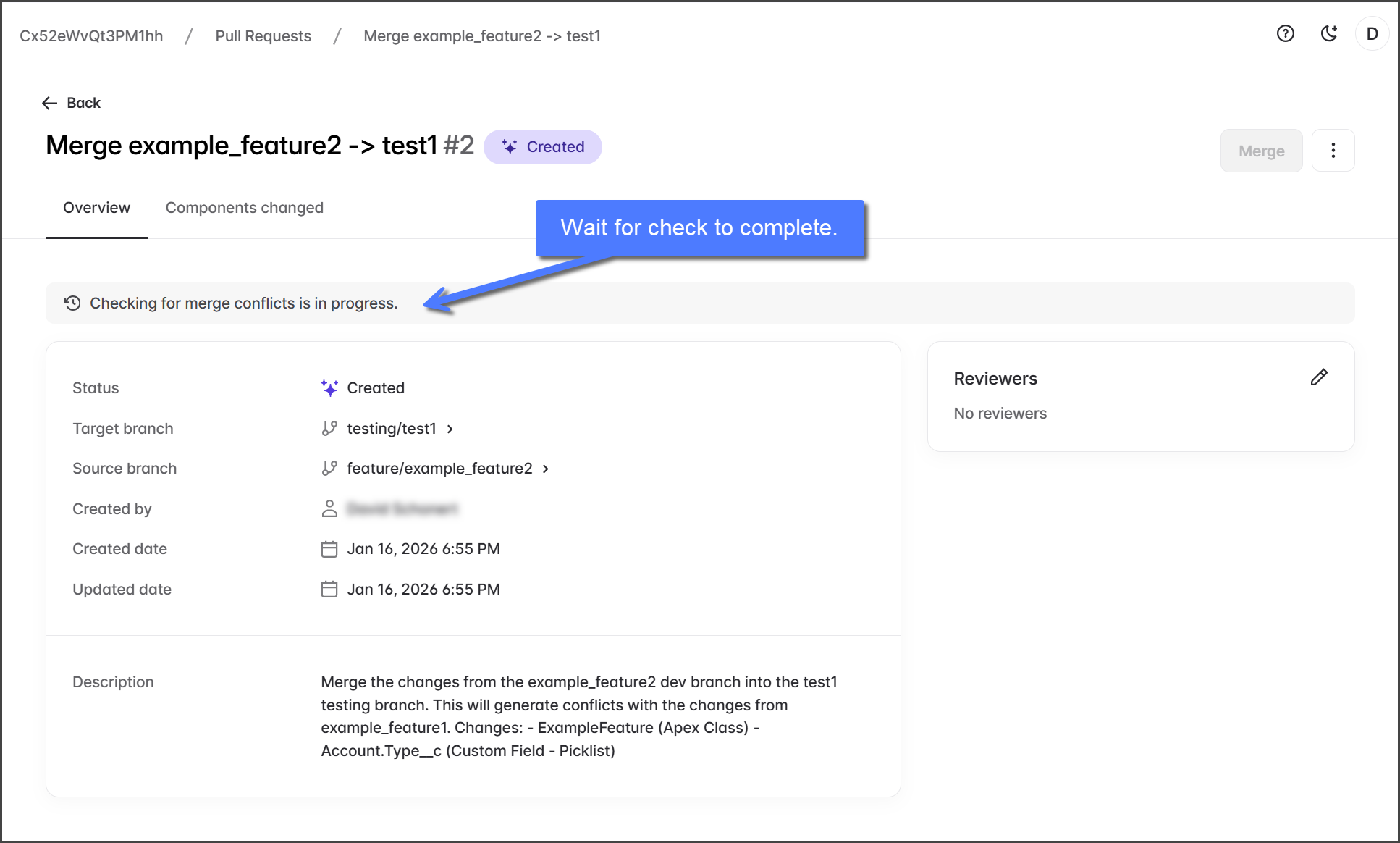Click the help question mark icon

[1285, 34]
